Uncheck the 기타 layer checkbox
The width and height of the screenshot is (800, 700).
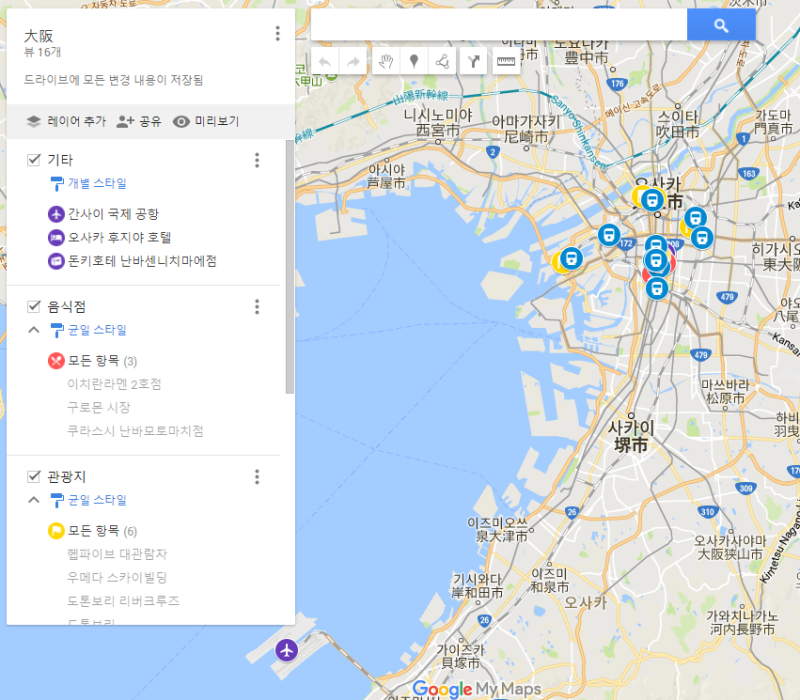34,160
